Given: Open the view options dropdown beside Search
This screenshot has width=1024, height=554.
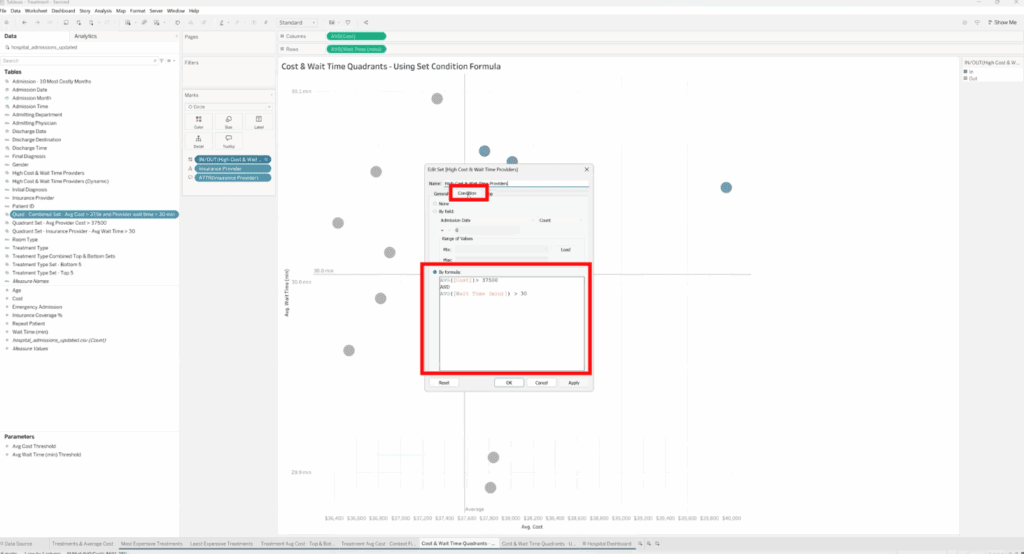Looking at the screenshot, I should pyautogui.click(x=171, y=61).
